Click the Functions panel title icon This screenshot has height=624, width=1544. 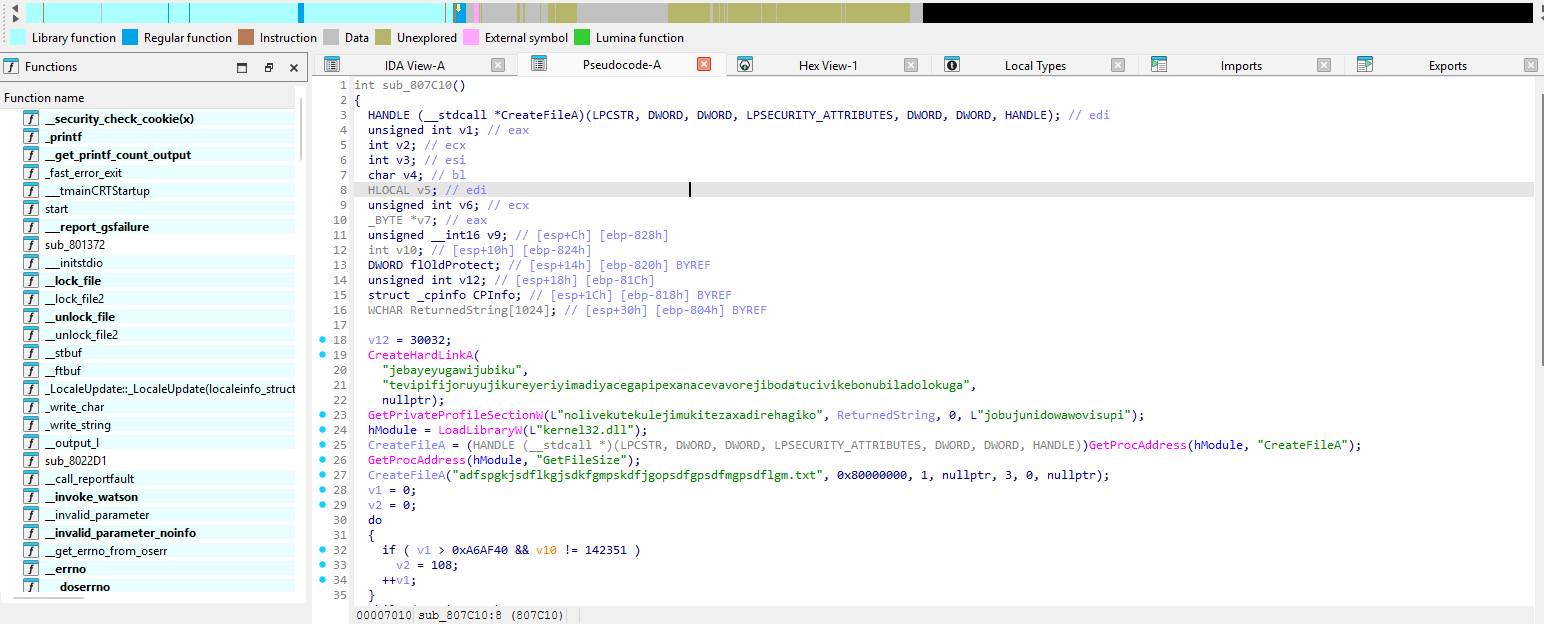point(11,67)
